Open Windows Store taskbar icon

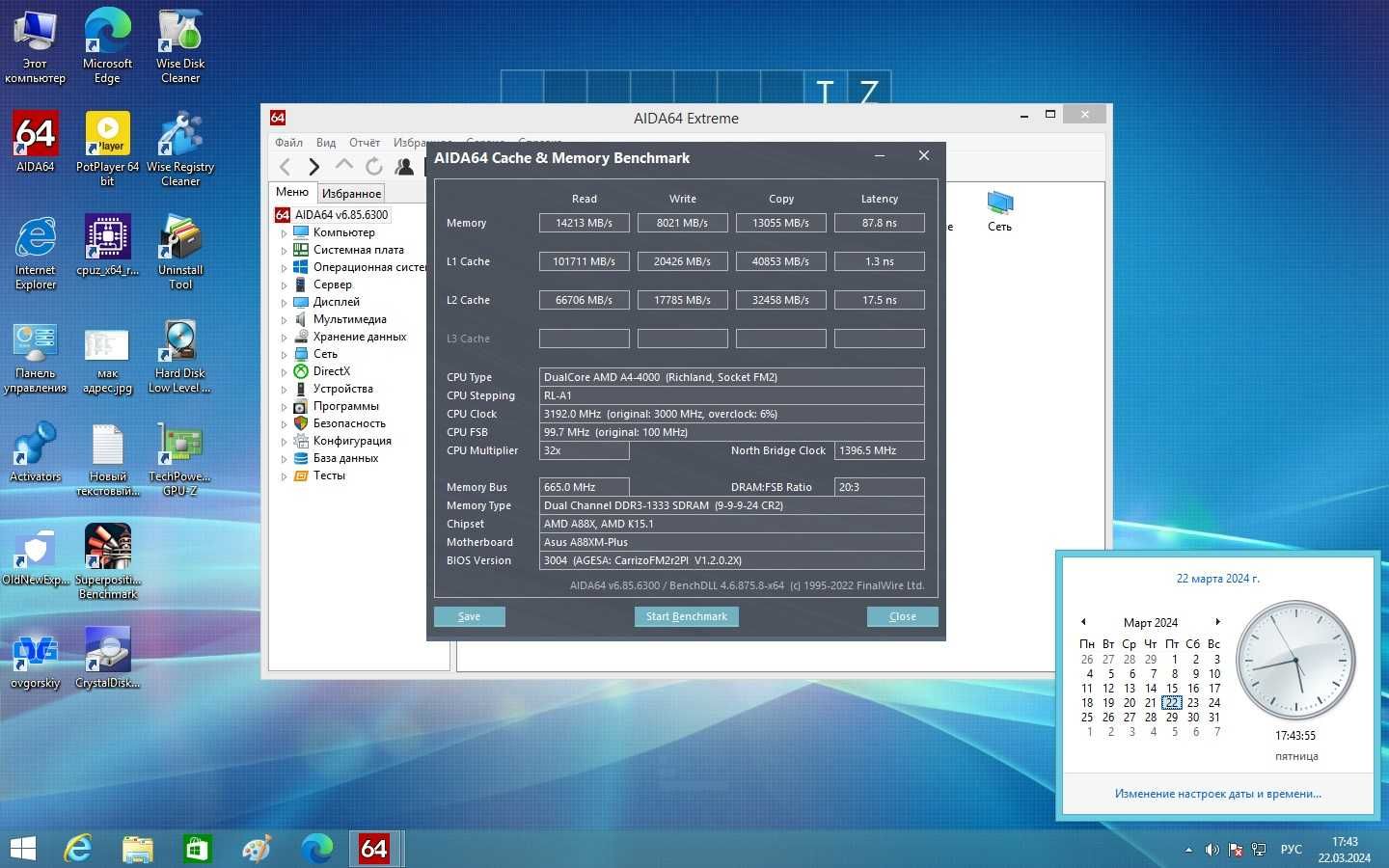pyautogui.click(x=197, y=849)
